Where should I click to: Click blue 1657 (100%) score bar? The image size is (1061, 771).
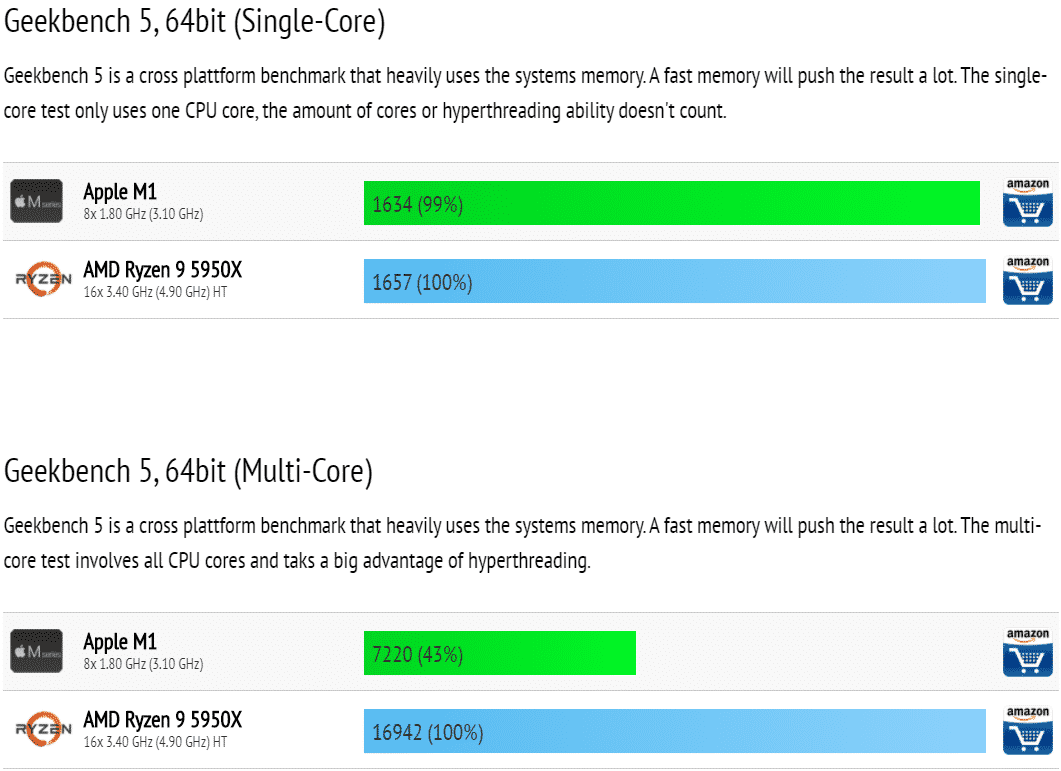click(674, 281)
